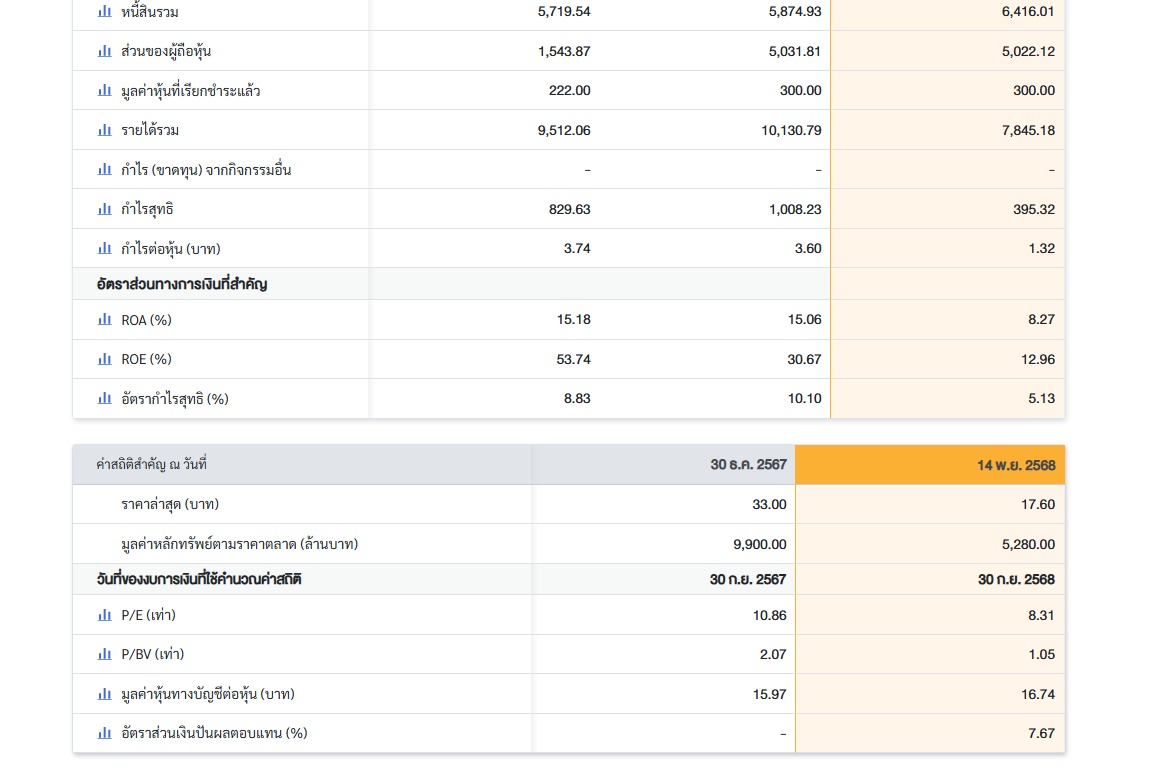This screenshot has height=774, width=1154.
Task: Click the net profit value 1,008.23
Action: click(795, 209)
